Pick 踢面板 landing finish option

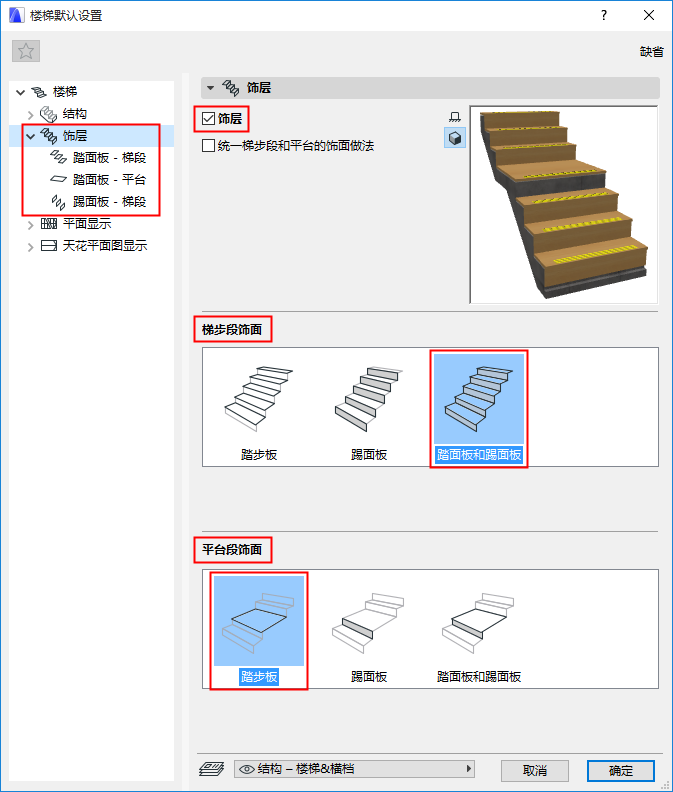pyautogui.click(x=369, y=630)
